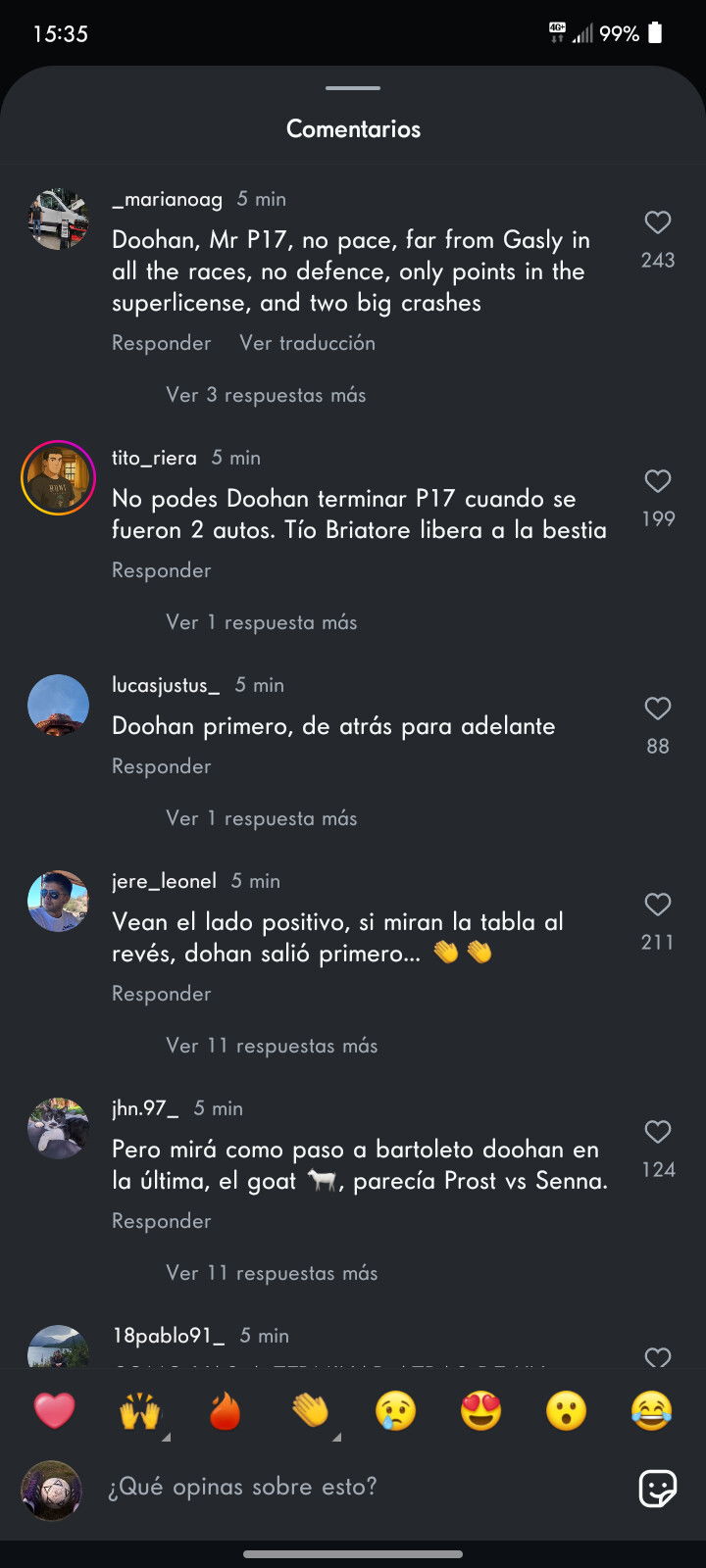Expand 3 more replies under _marianoag
The height and width of the screenshot is (1568, 706).
point(266,395)
